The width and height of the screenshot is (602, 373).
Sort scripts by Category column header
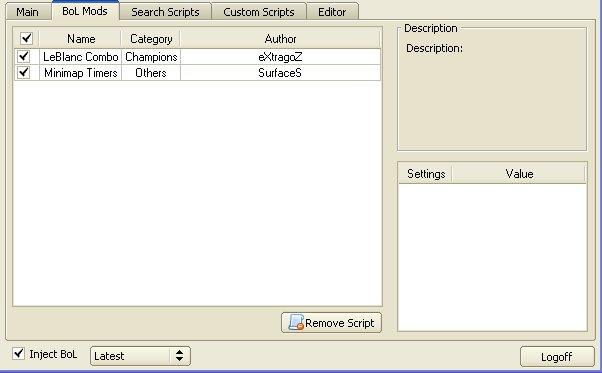point(151,39)
